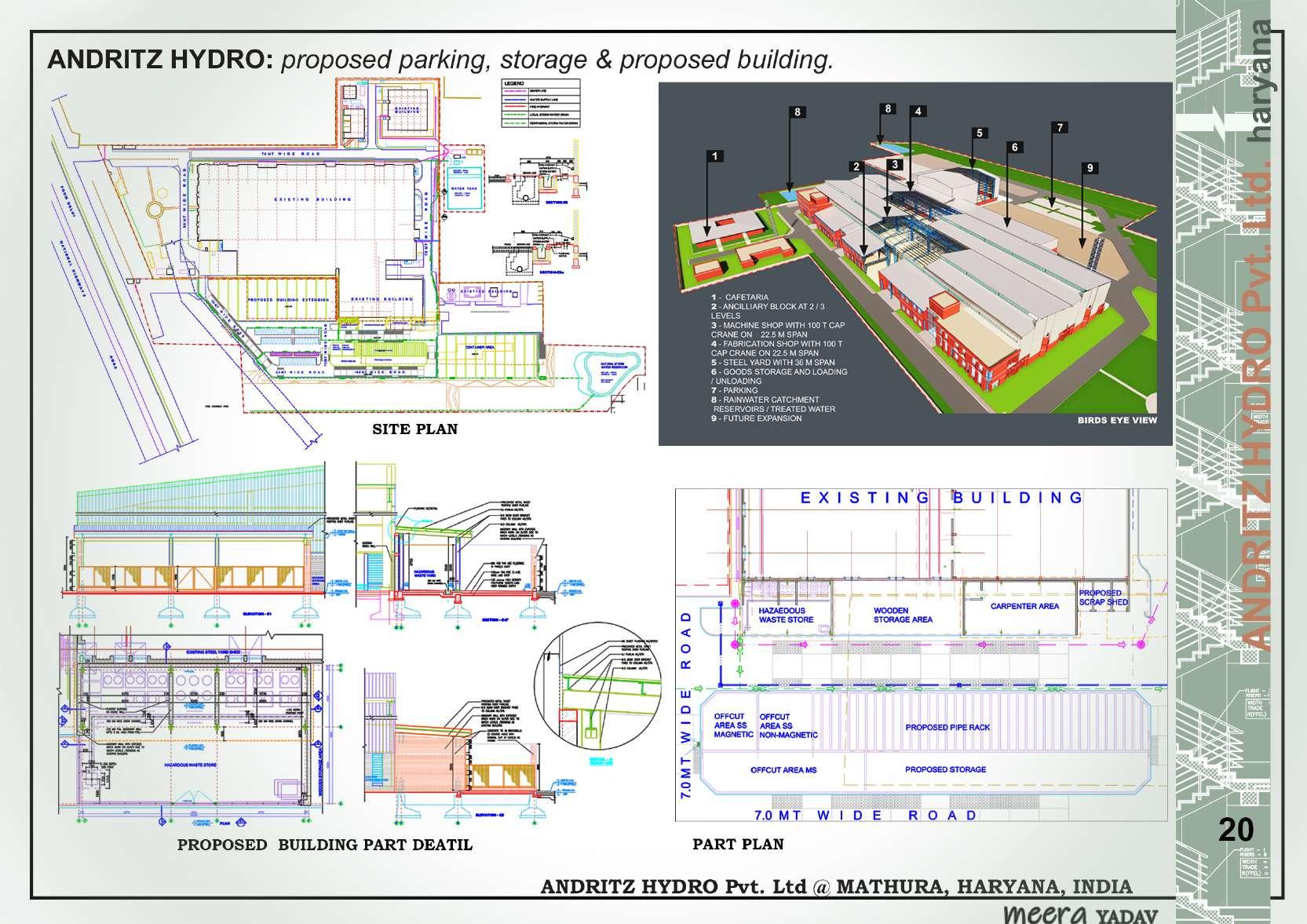Click callout marker 3 on the birds eye view
This screenshot has width=1307, height=924.
tap(893, 164)
